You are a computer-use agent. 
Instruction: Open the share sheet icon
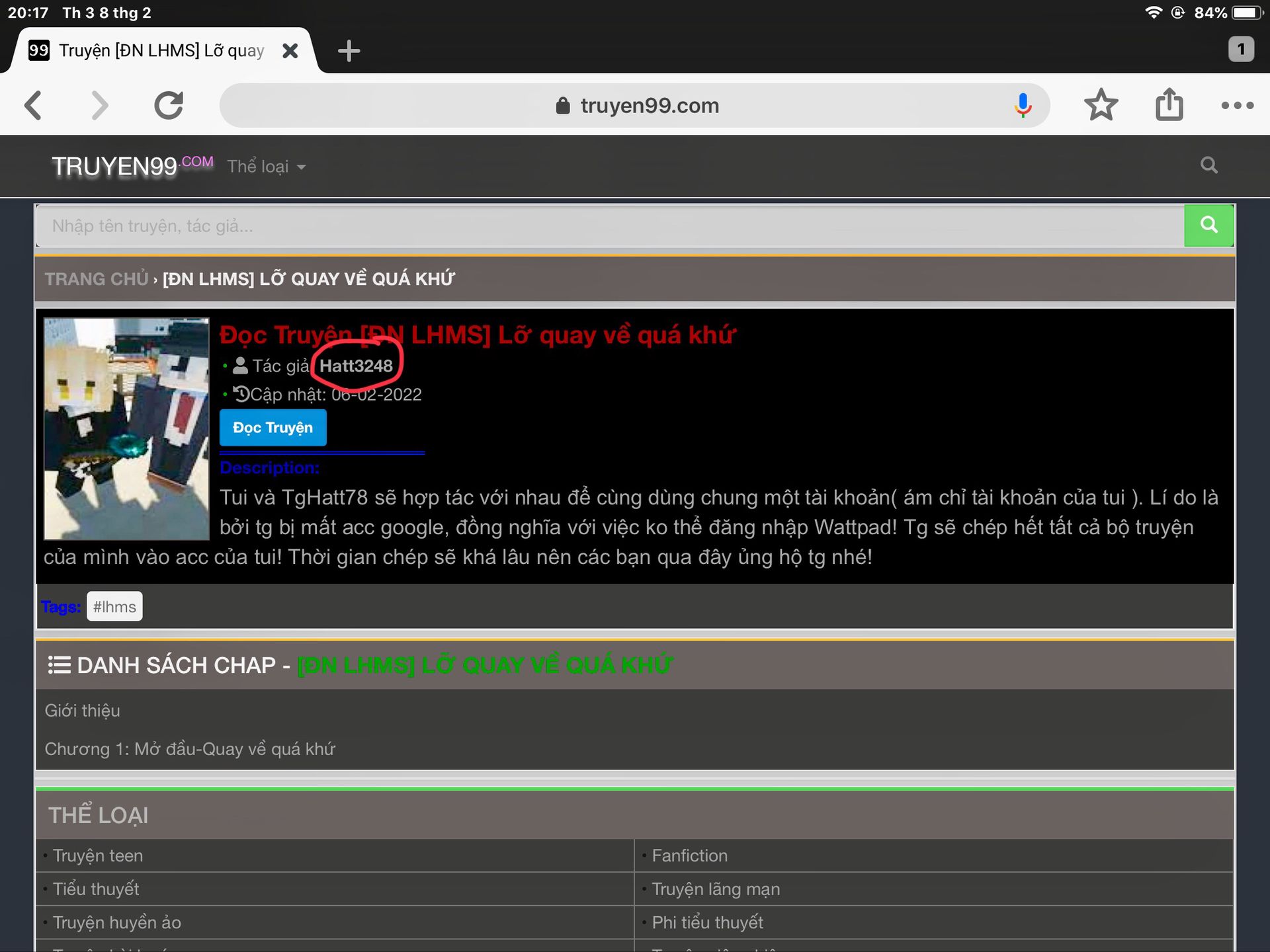1169,106
